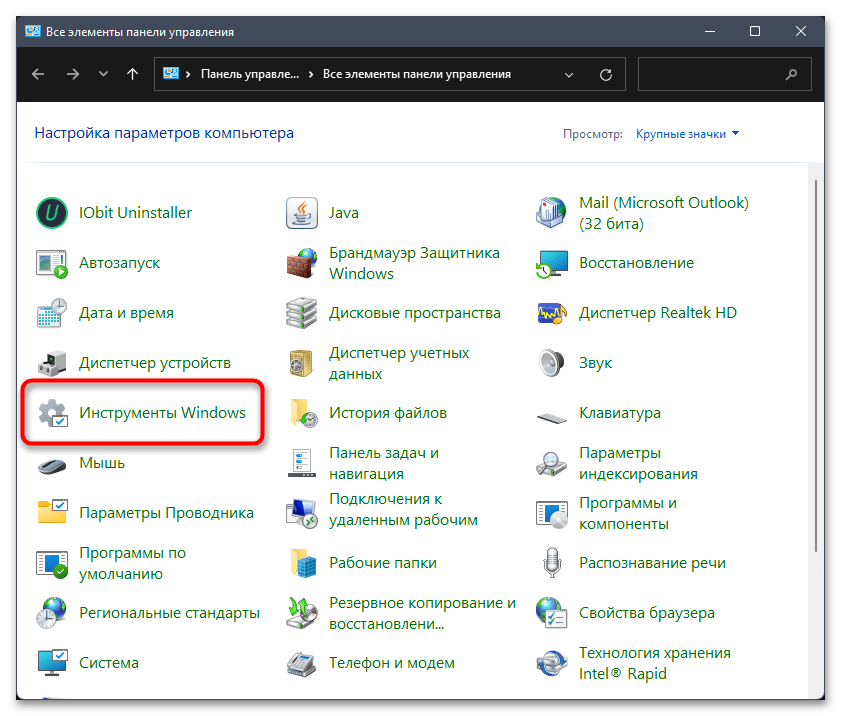Click the Панель управления breadcrumb segment

coord(249,74)
